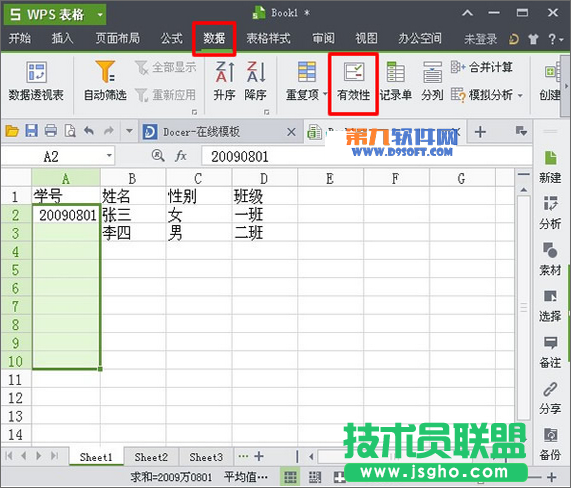571x488 pixels.
Task: Switch to the 公式 ribbon tab
Action: (171, 38)
